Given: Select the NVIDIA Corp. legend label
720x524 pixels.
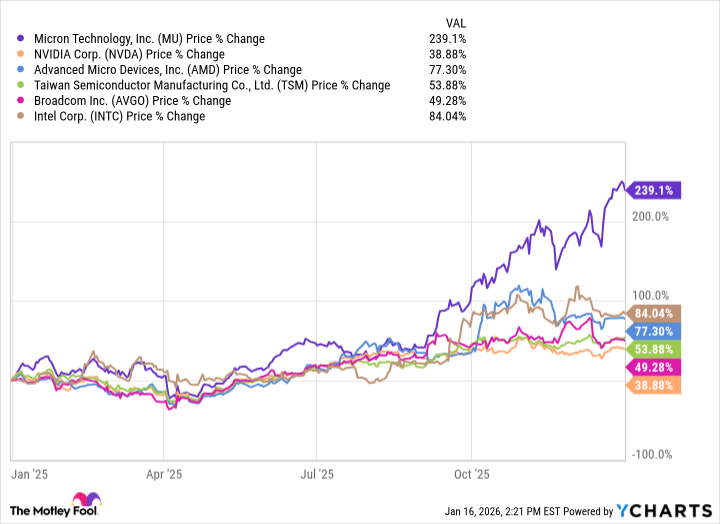Looking at the screenshot, I should click(127, 54).
